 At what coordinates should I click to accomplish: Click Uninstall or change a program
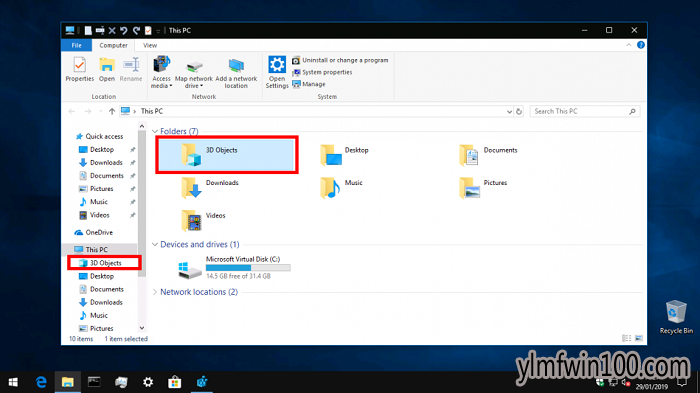coord(340,60)
